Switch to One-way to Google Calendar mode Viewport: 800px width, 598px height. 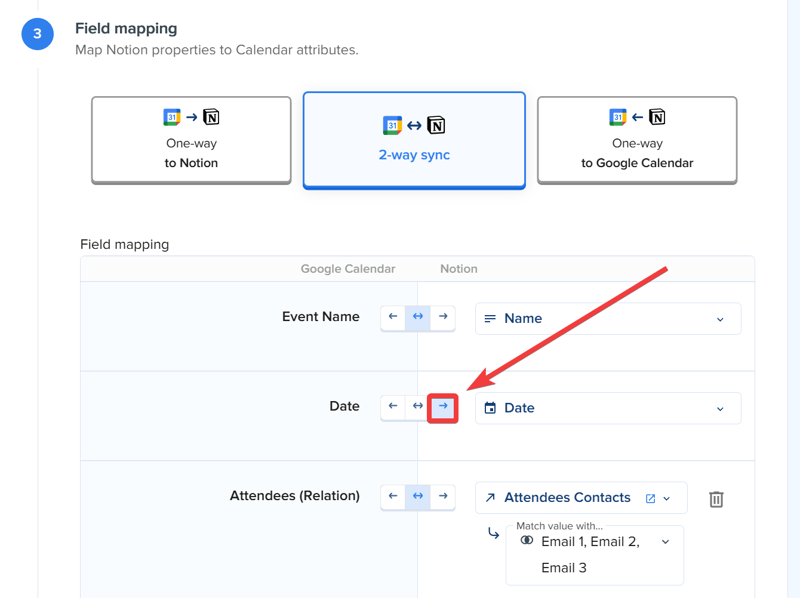pos(637,140)
